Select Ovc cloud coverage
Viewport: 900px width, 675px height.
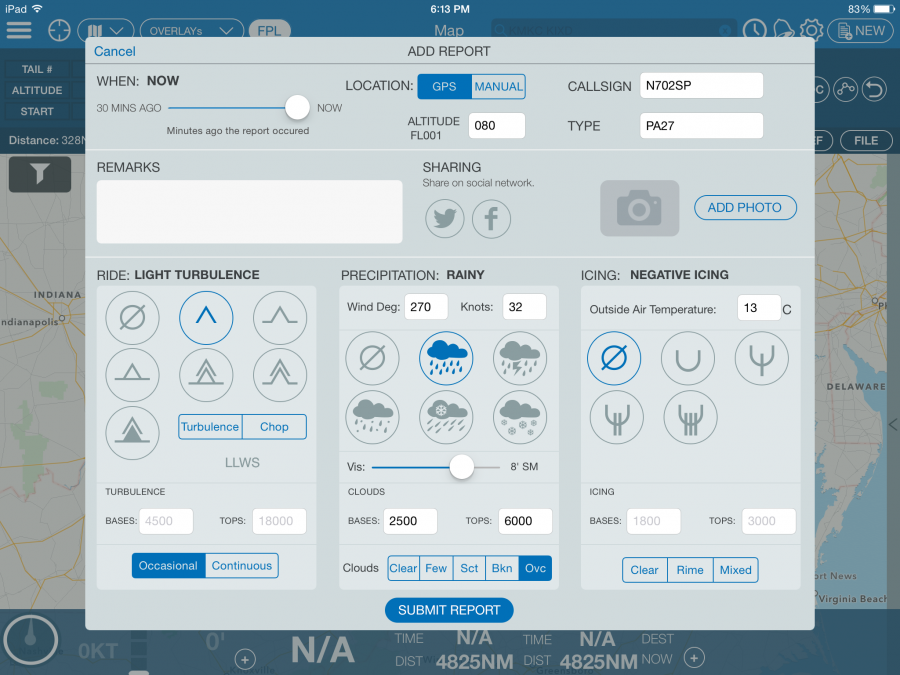pyautogui.click(x=535, y=567)
